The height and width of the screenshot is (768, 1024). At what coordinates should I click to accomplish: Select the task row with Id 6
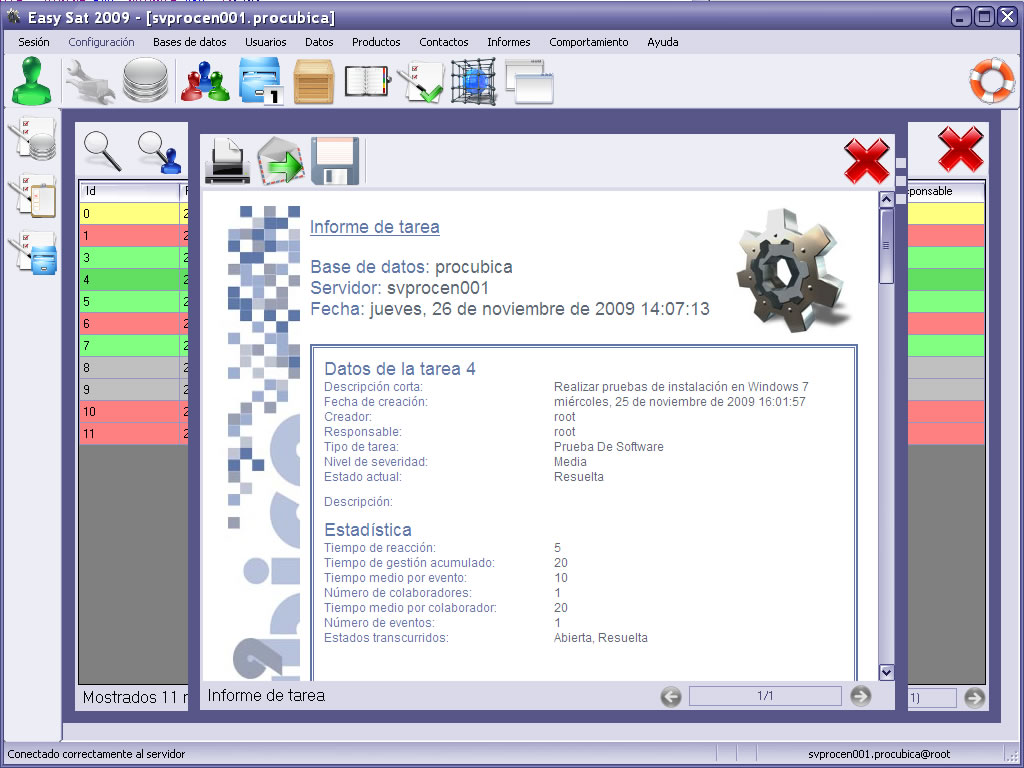[133, 323]
